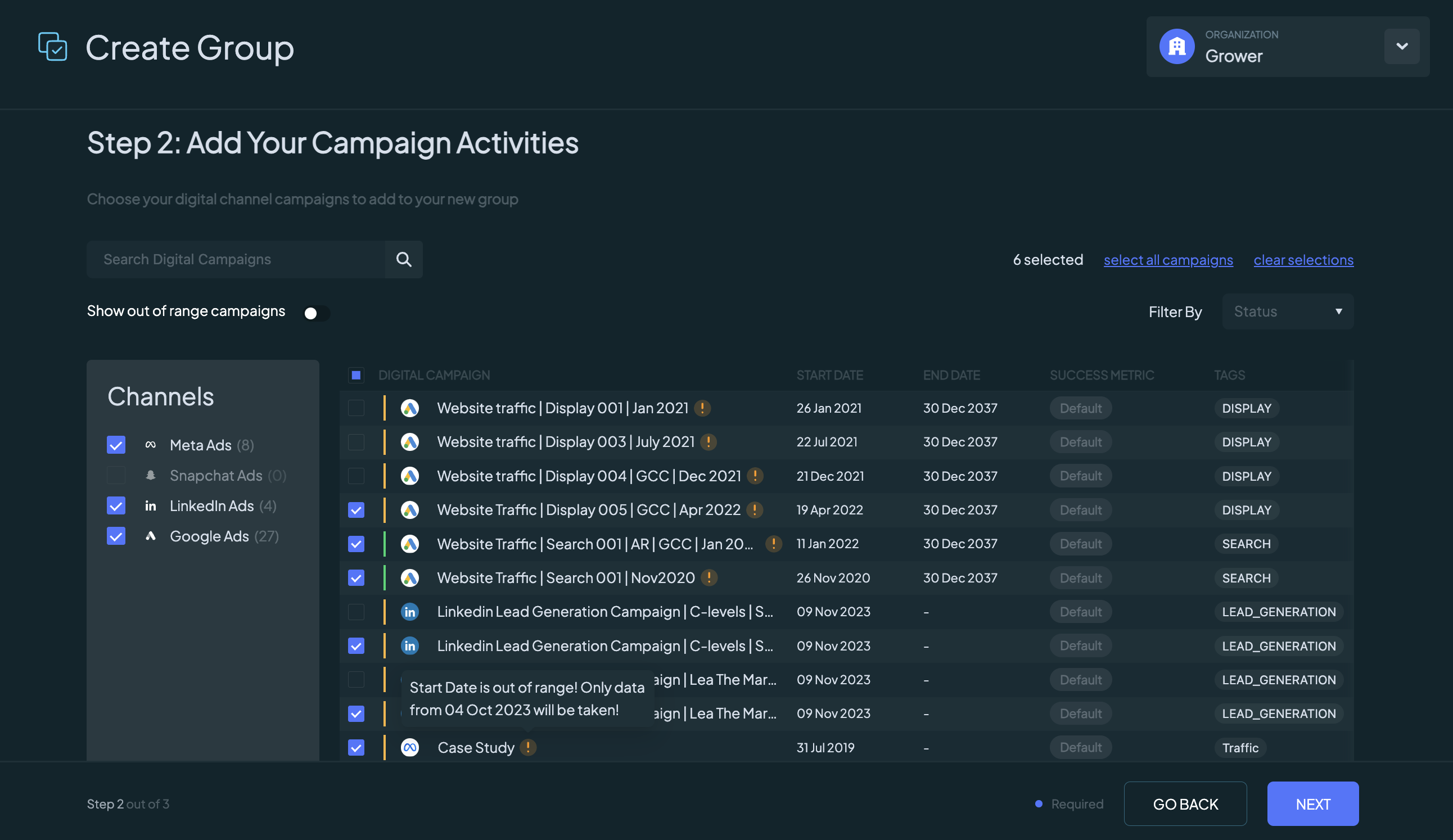The image size is (1453, 840).
Task: Open Default success metric for Search 001 Nov2020
Action: [1080, 577]
